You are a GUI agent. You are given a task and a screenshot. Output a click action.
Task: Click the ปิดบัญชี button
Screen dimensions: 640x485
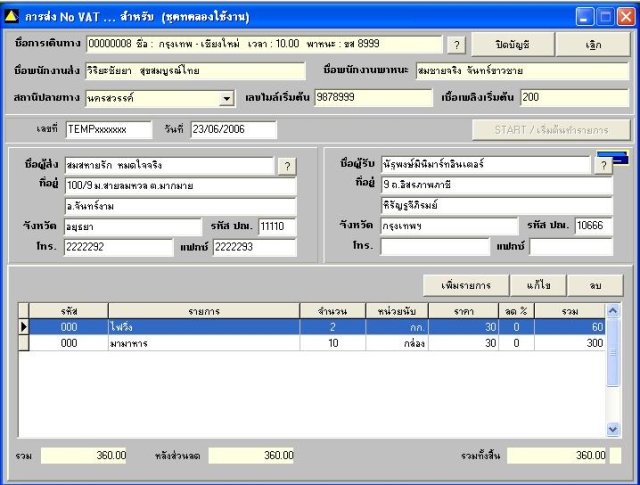pos(513,44)
